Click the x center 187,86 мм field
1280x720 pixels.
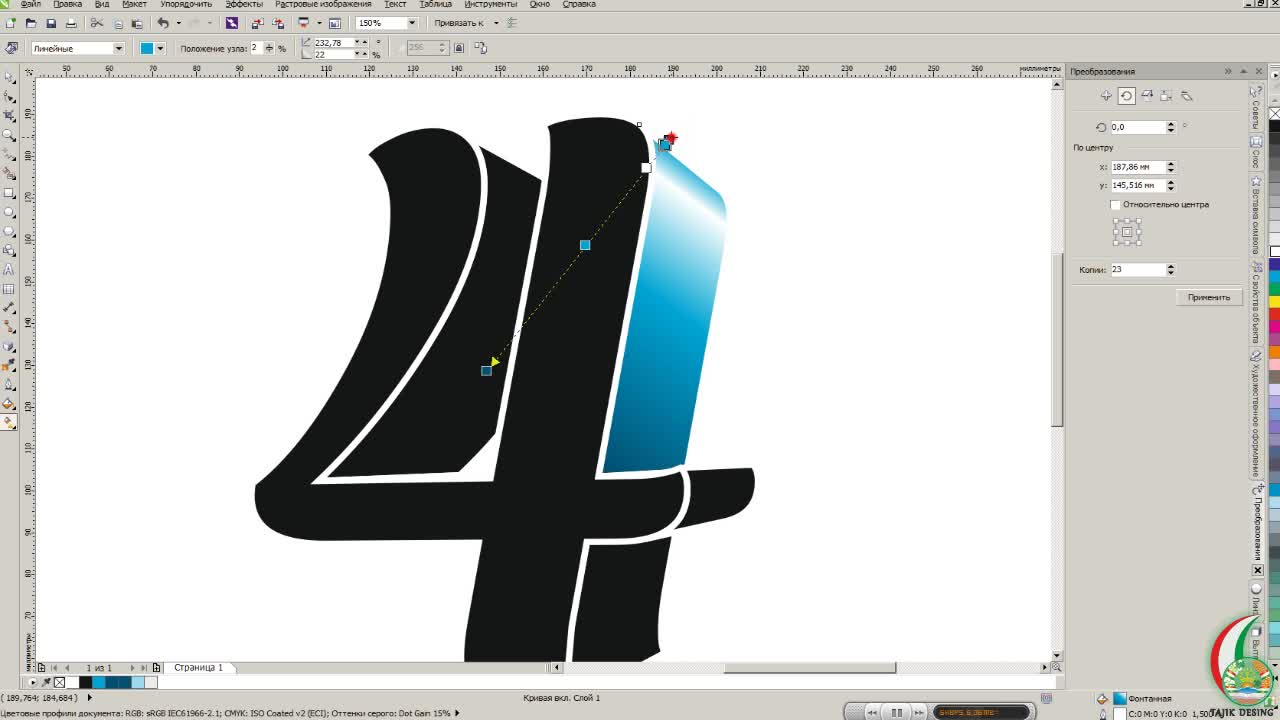pyautogui.click(x=1138, y=167)
